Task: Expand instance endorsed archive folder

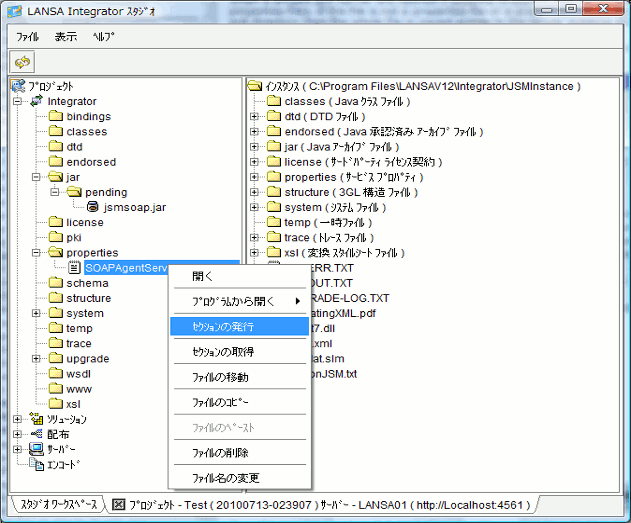Action: 254,132
